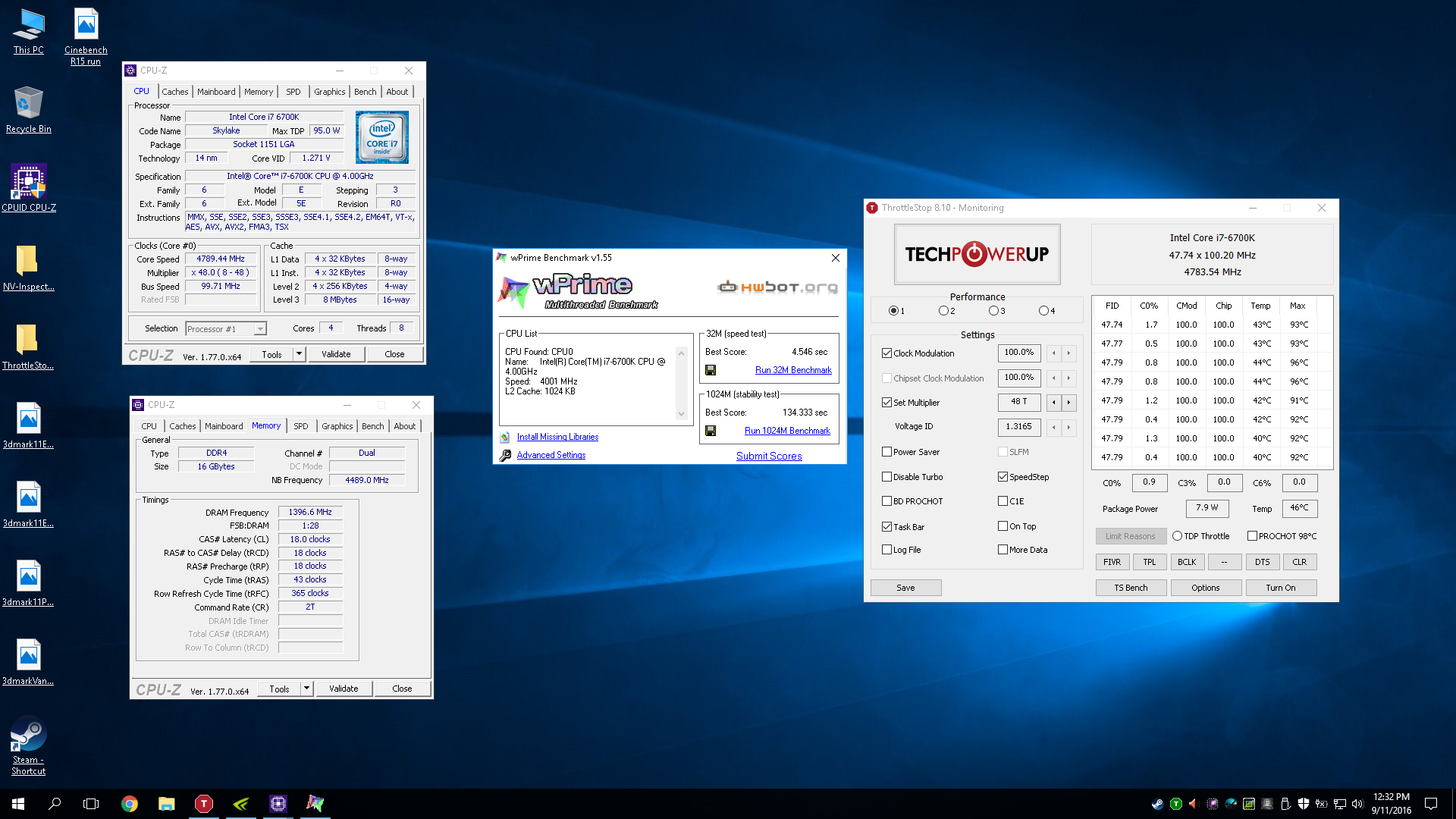
Task: Open This PC desktop icon
Action: coord(28,32)
